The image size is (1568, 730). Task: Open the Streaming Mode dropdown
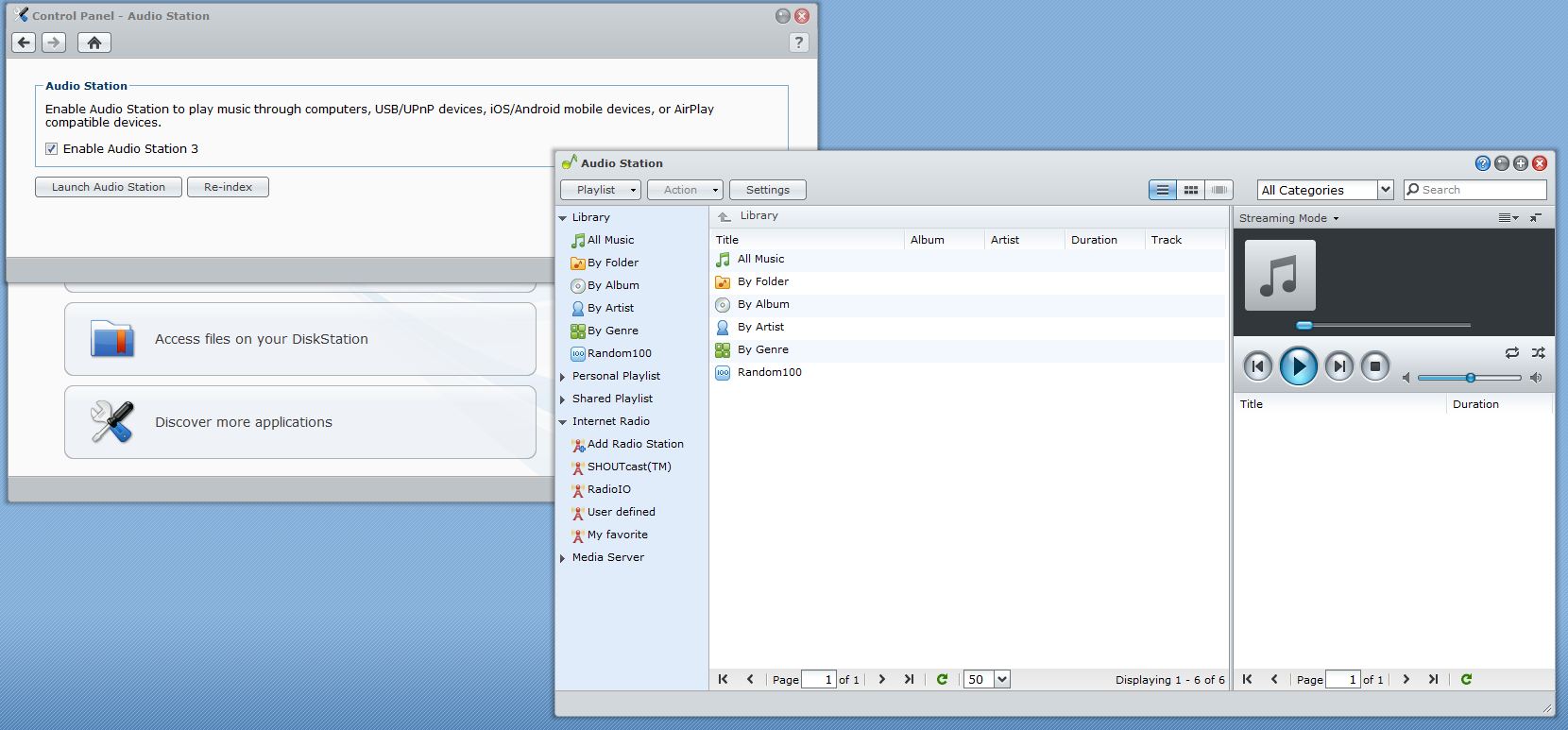click(x=1288, y=218)
